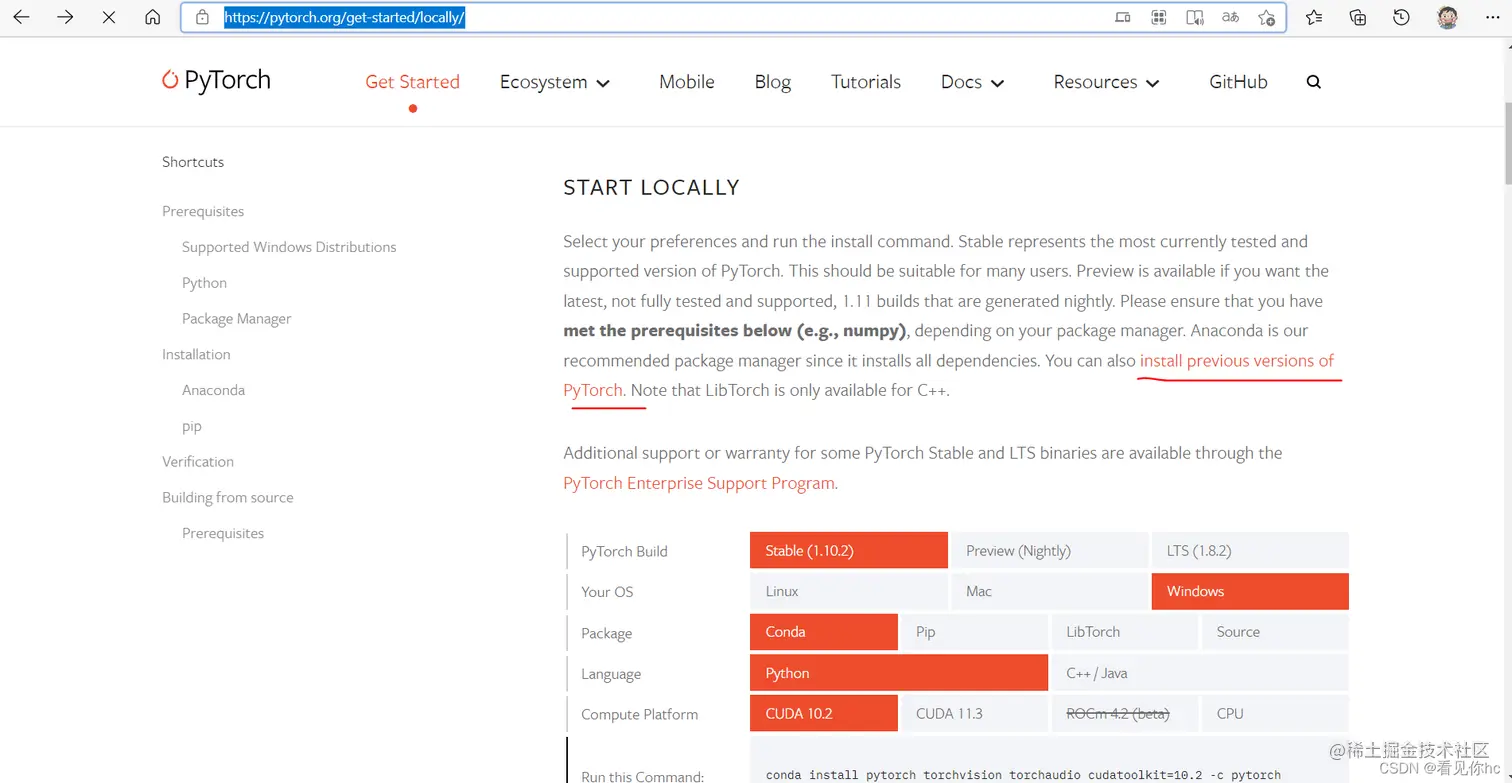
Task: Jump to Anaconda shortcut
Action: [213, 390]
